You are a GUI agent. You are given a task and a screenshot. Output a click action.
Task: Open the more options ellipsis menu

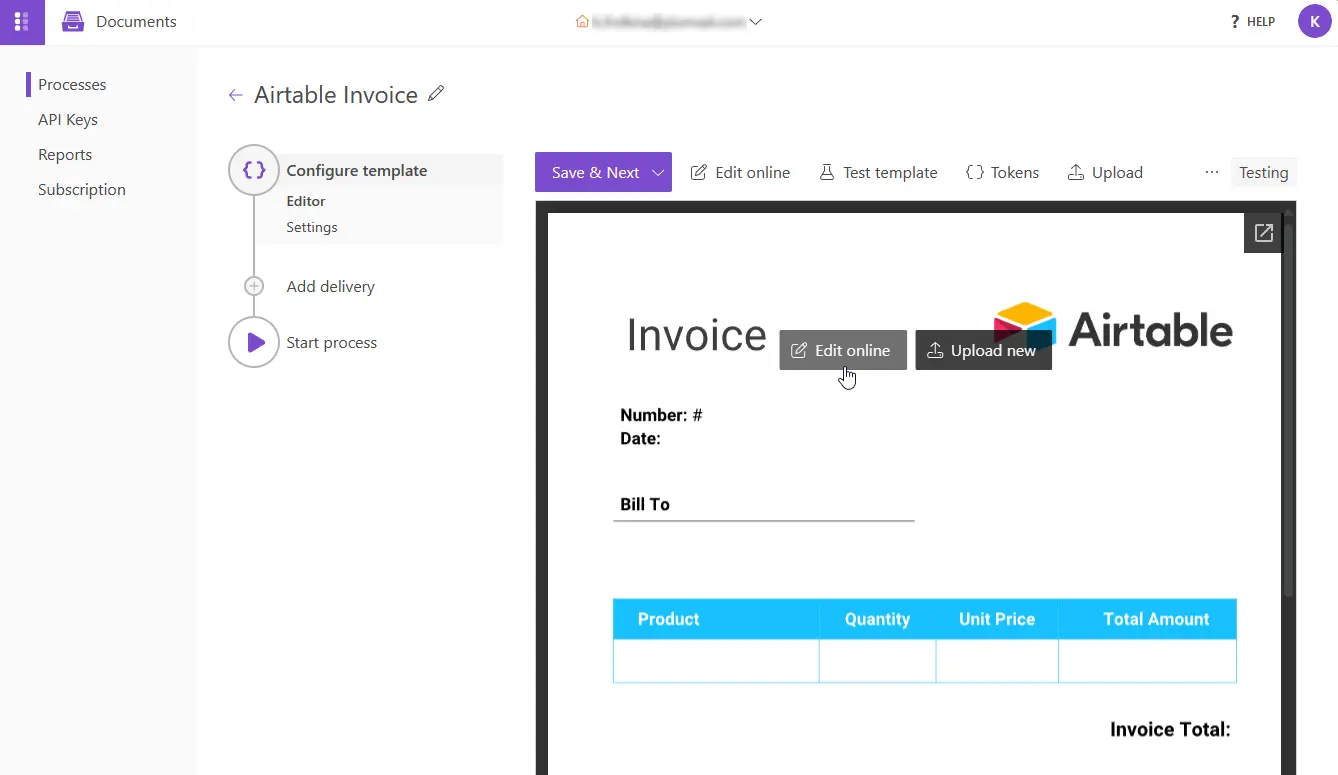[x=1212, y=172]
